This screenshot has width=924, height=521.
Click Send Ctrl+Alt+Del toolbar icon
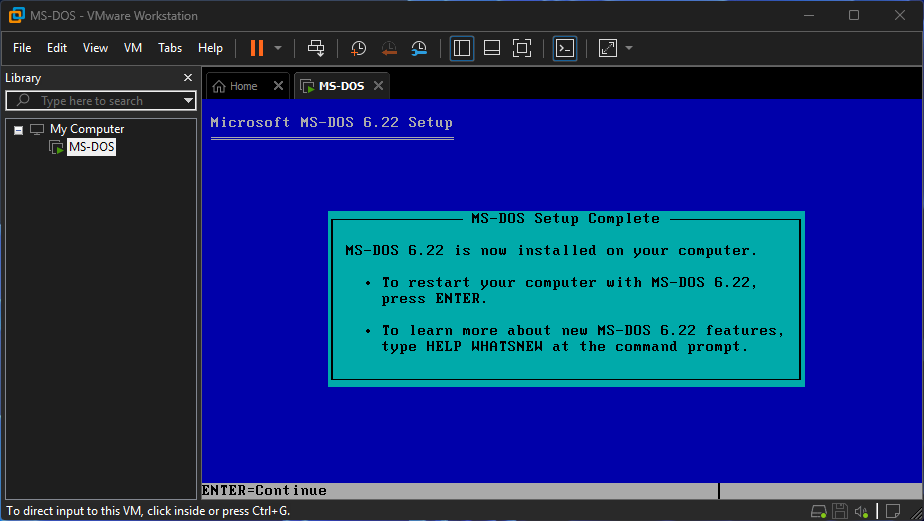tap(316, 48)
